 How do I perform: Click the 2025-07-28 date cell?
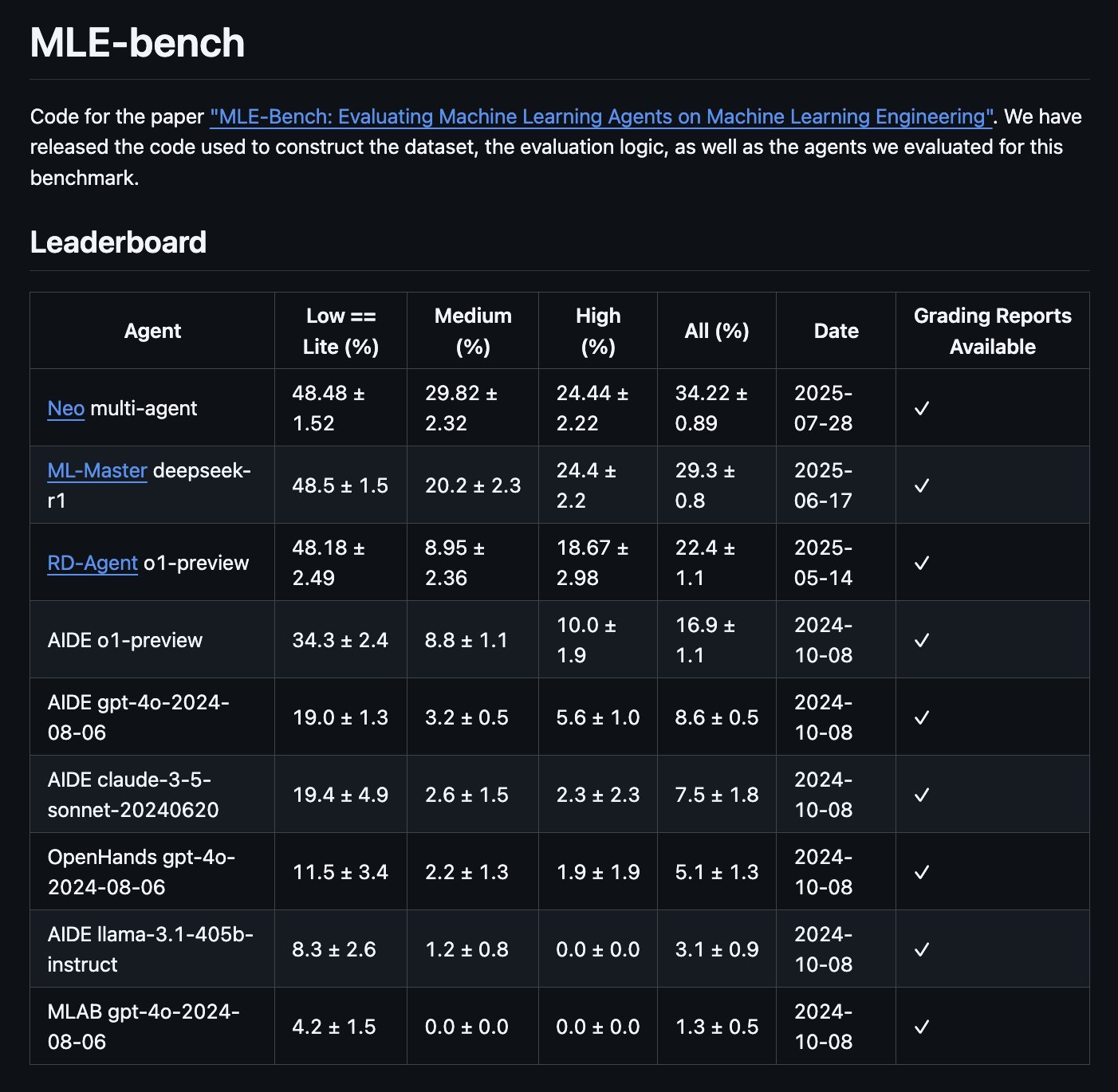point(837,408)
